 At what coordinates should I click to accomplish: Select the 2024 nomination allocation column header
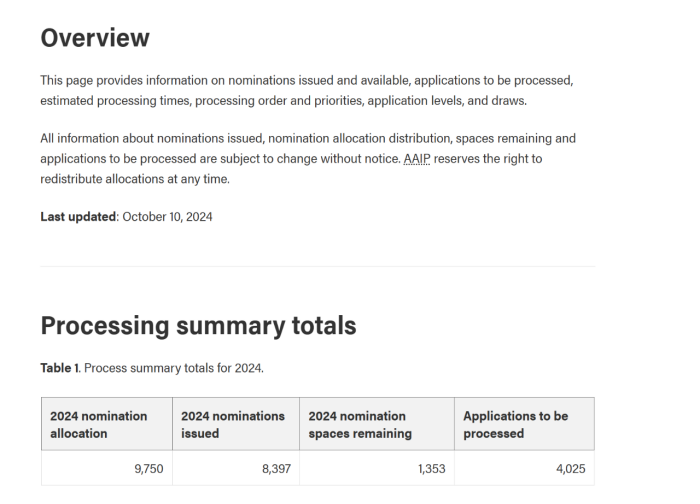(99, 424)
